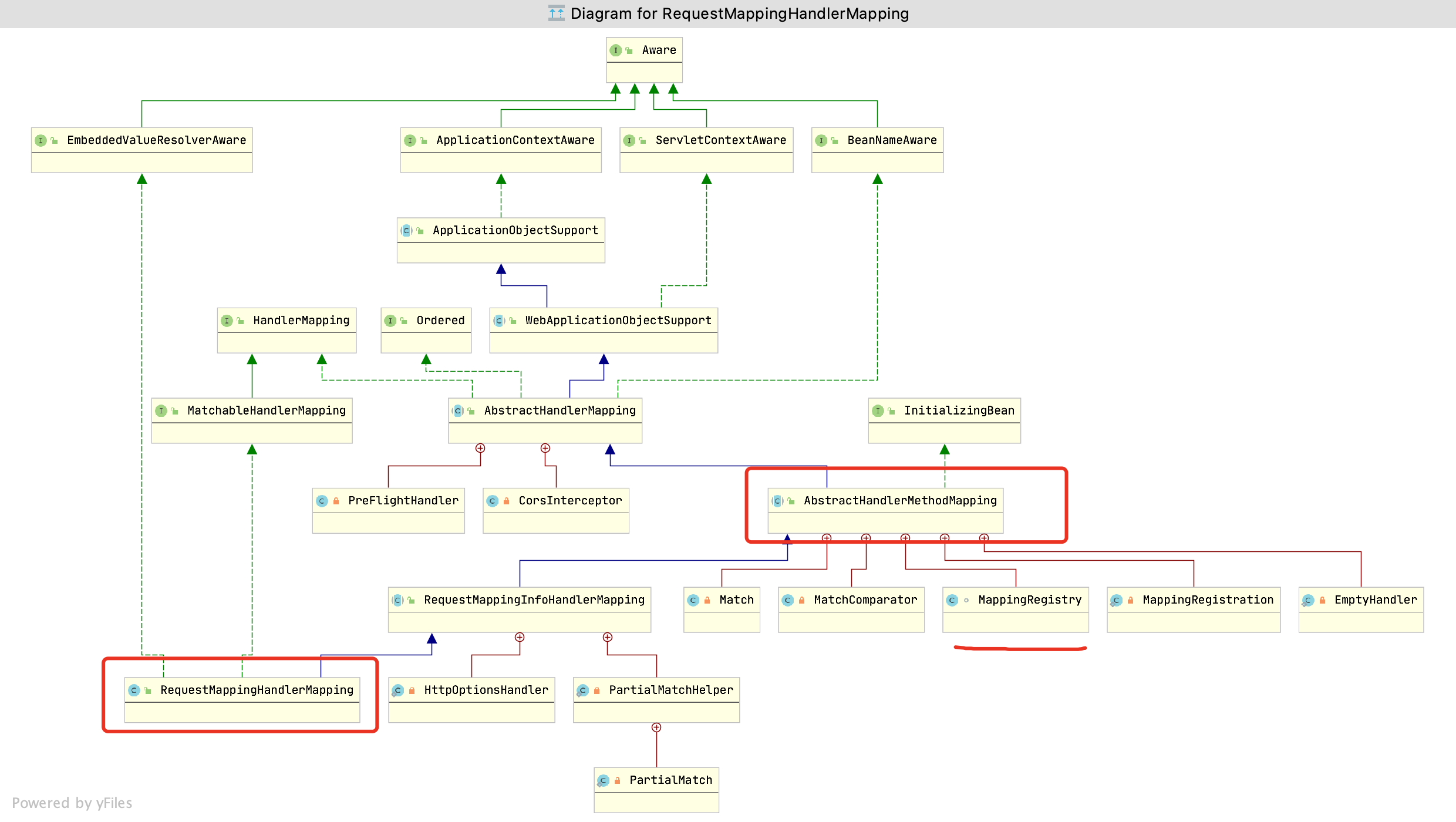Click the abstract class icon of ApplicationObjectSupport
Screen dimensions: 1456x822
click(406, 231)
